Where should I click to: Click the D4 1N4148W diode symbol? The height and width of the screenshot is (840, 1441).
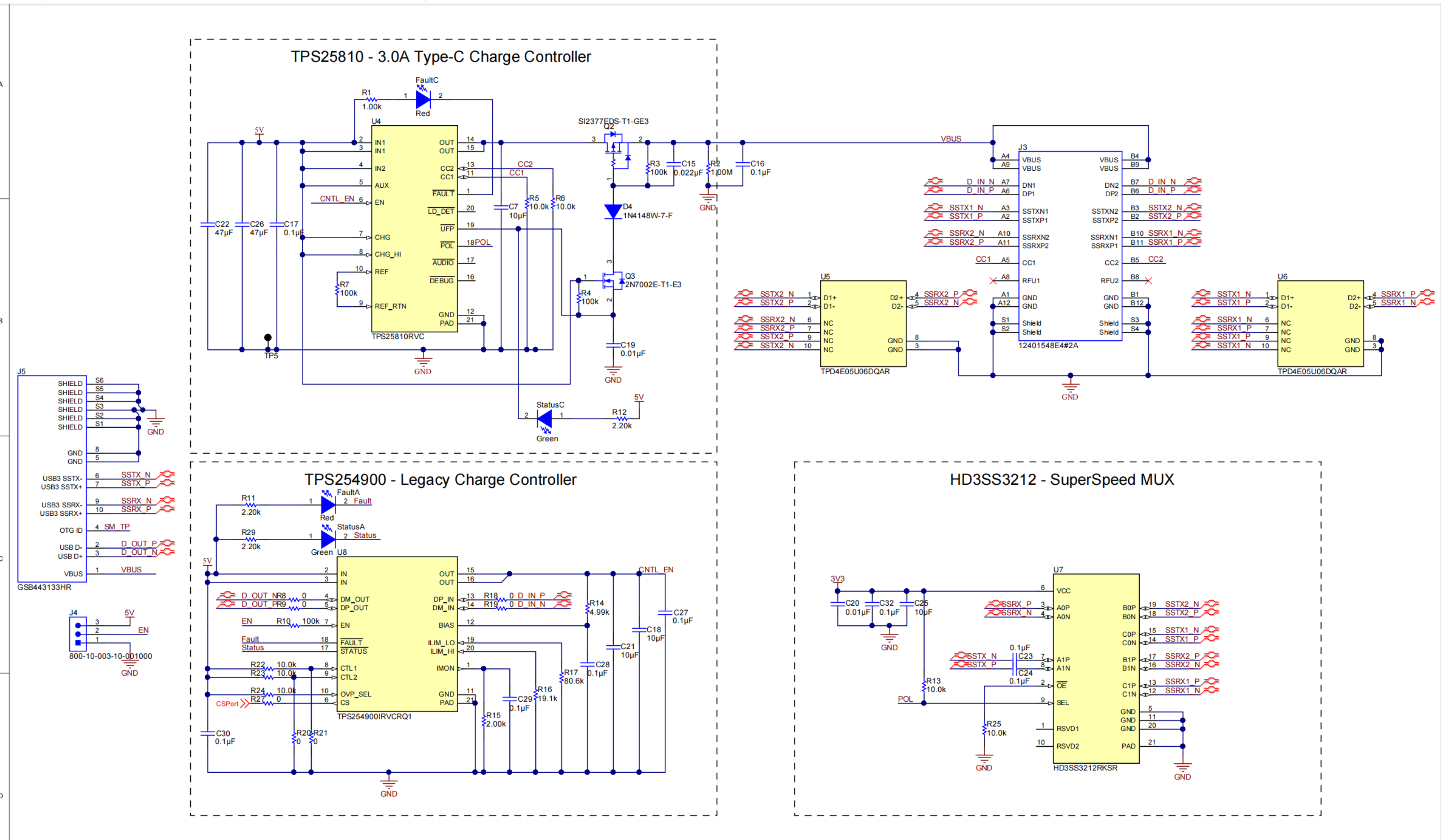[613, 211]
